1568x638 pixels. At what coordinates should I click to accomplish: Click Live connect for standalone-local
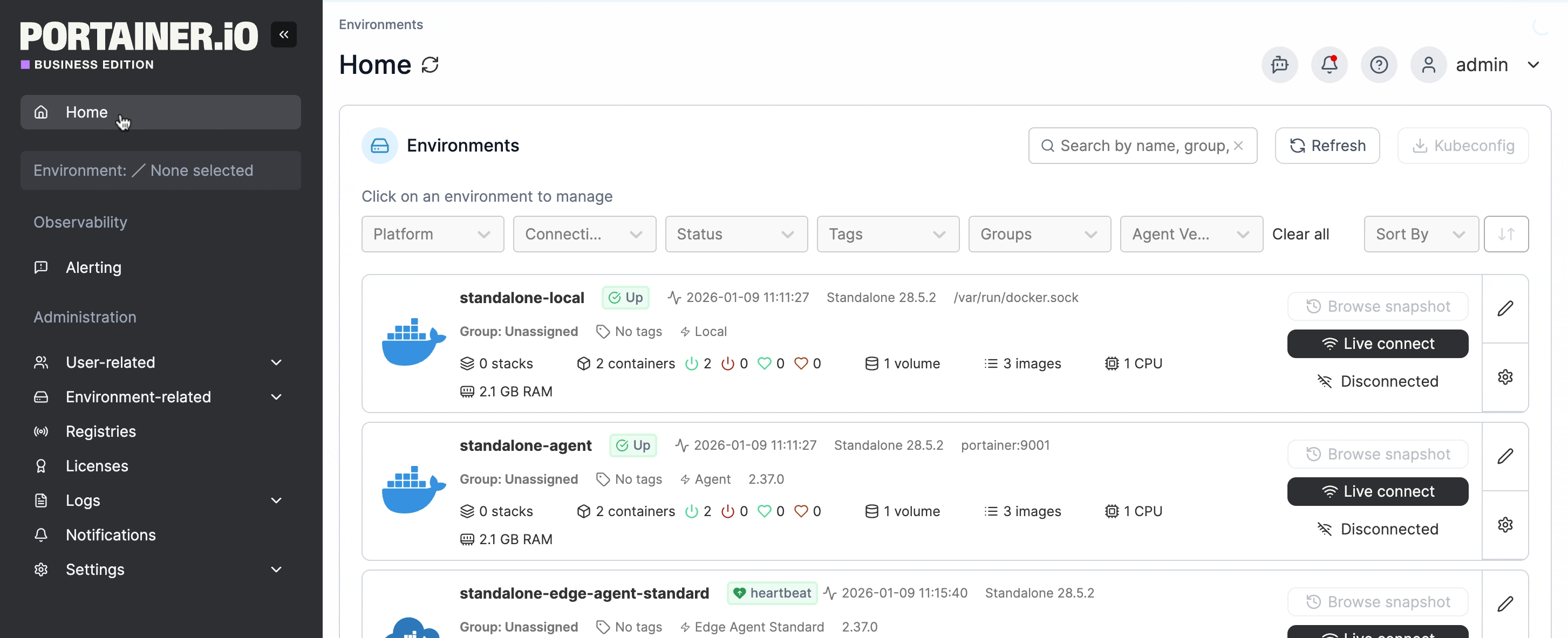point(1377,344)
